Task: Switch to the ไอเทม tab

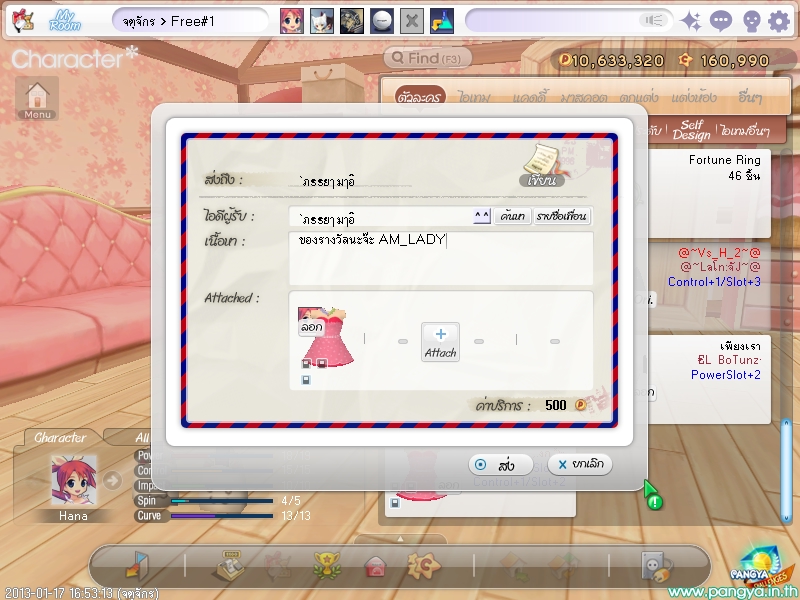Action: click(474, 97)
